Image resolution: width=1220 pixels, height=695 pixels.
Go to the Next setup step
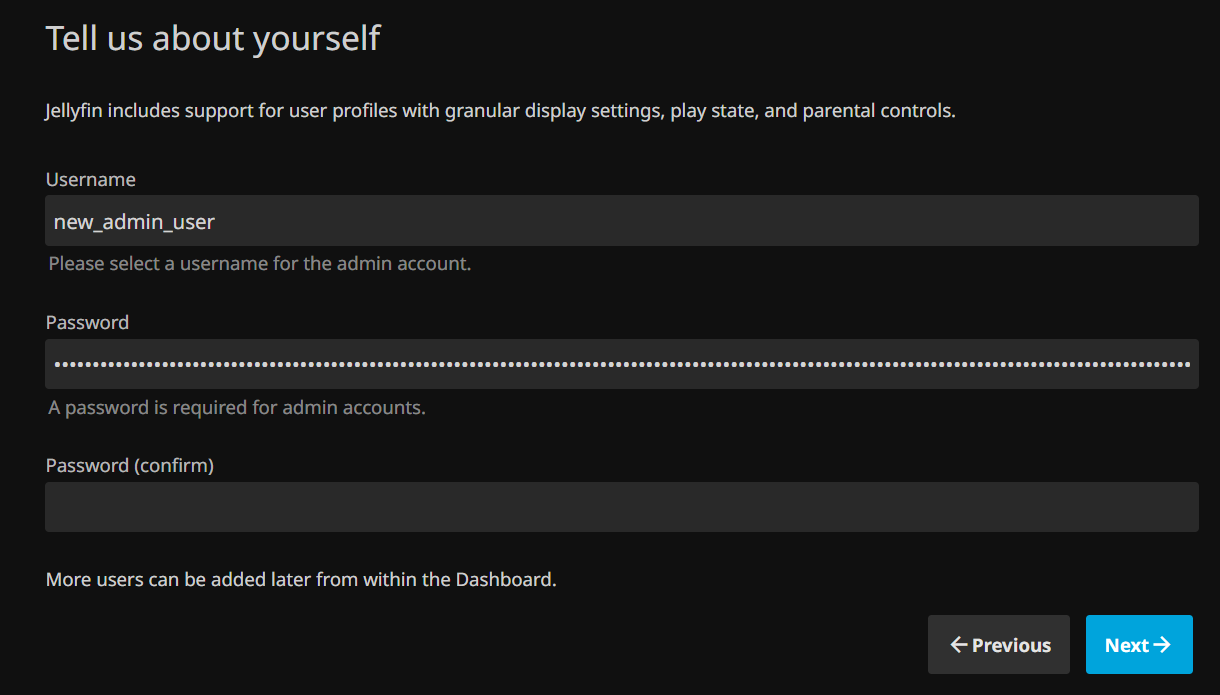1138,645
